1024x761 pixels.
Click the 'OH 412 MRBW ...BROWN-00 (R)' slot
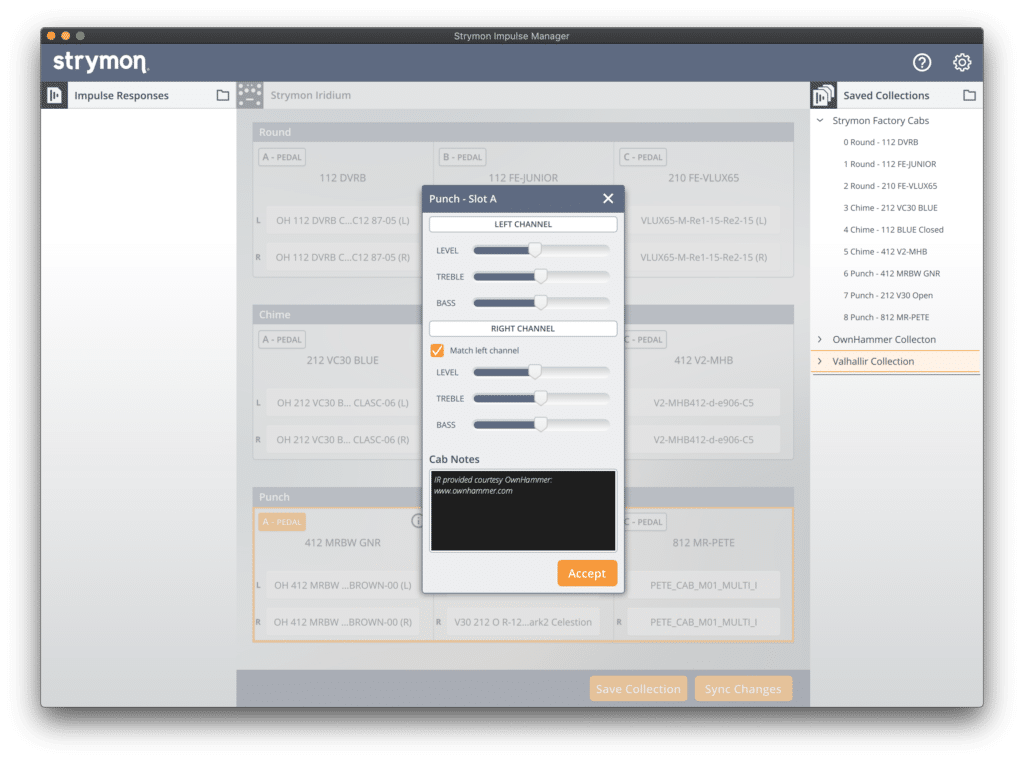pos(343,622)
